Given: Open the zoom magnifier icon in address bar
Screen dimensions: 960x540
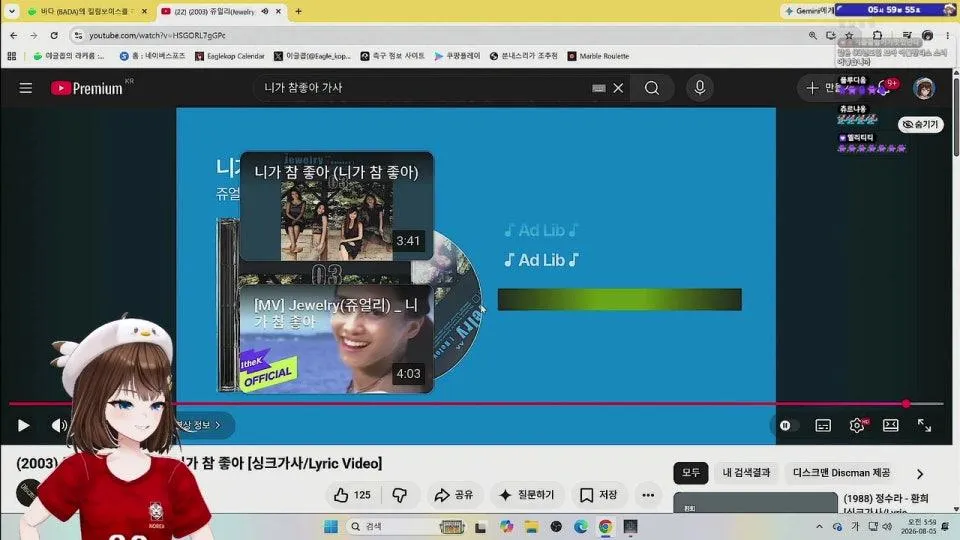Looking at the screenshot, I should pos(812,36).
